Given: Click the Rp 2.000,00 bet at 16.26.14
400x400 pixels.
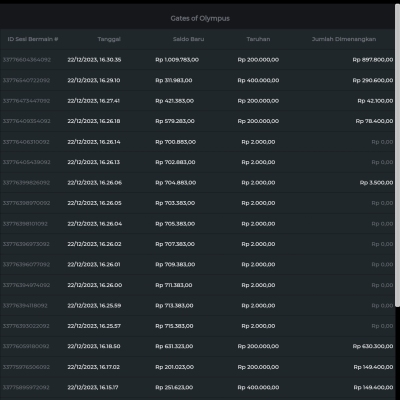Looking at the screenshot, I should pyautogui.click(x=258, y=142).
